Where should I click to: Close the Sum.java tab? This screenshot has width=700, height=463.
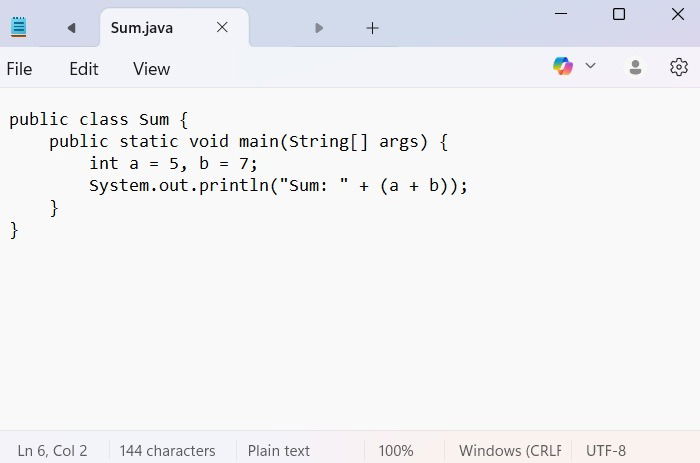pos(222,28)
